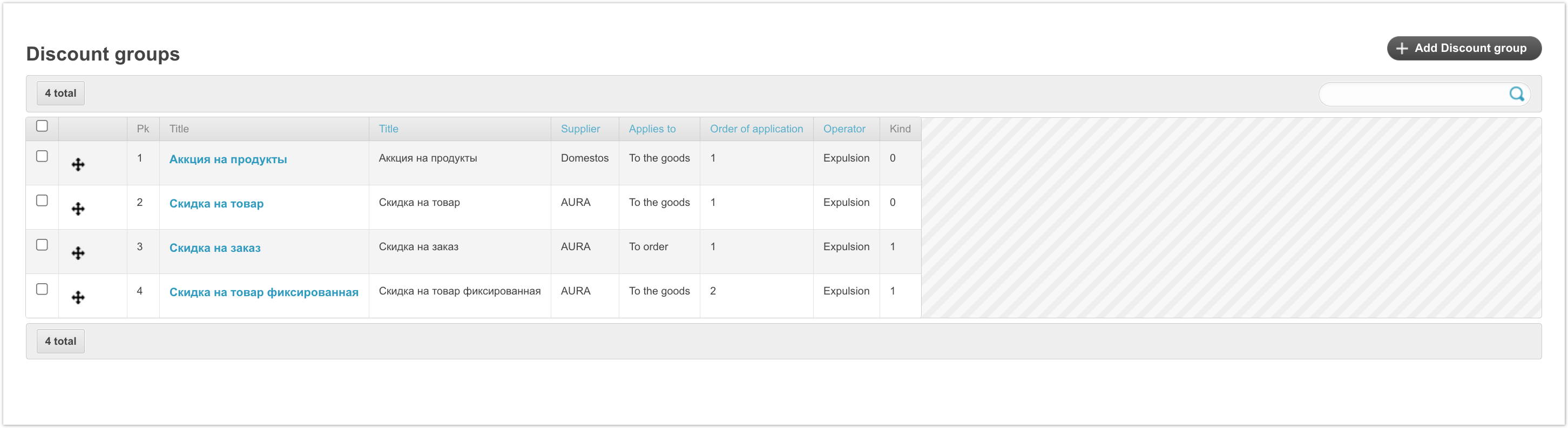Open Скидка на товар фиксированная entry
Screen dimensions: 1568x428
(x=263, y=292)
